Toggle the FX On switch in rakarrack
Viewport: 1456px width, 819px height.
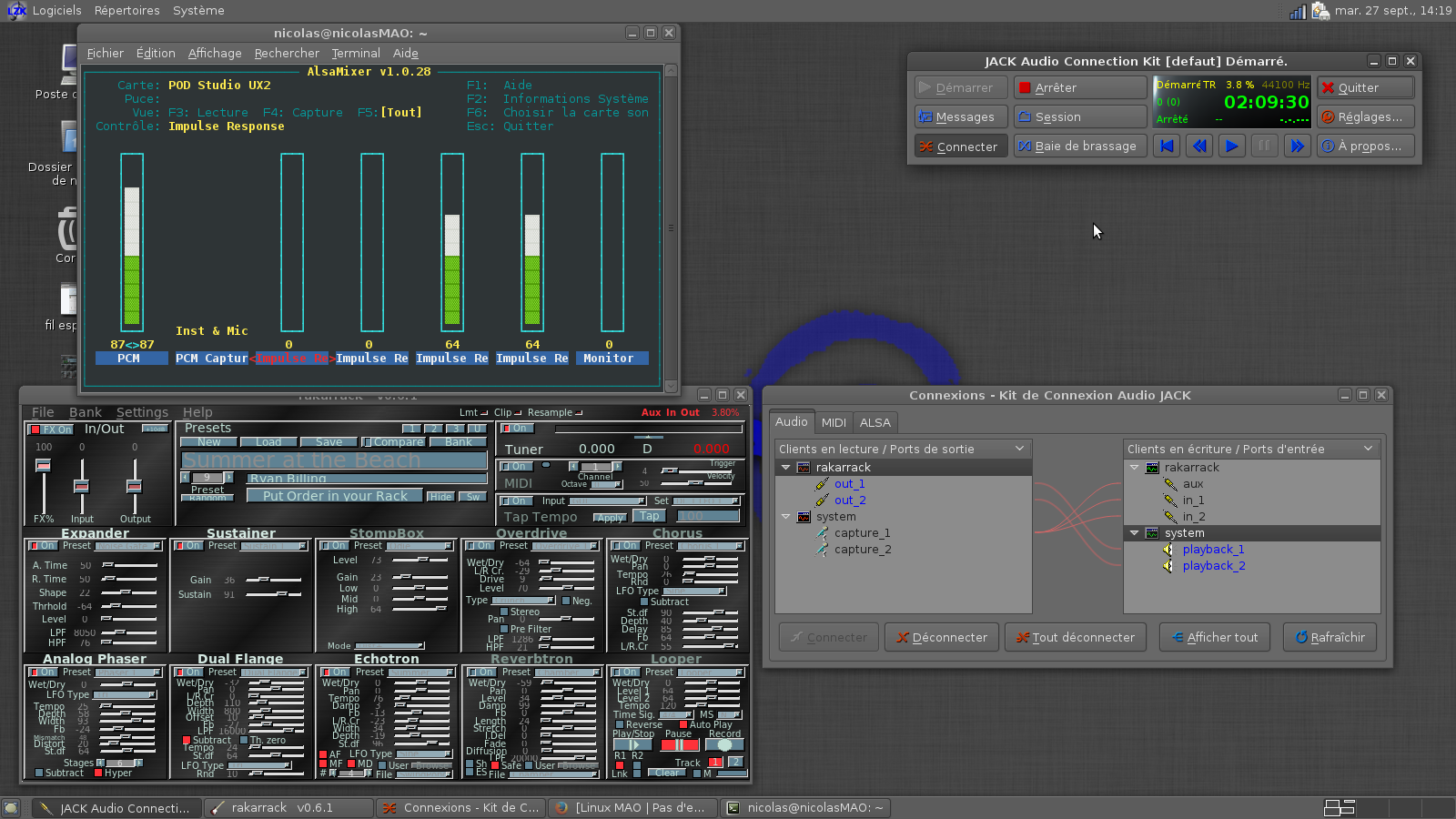click(x=51, y=430)
